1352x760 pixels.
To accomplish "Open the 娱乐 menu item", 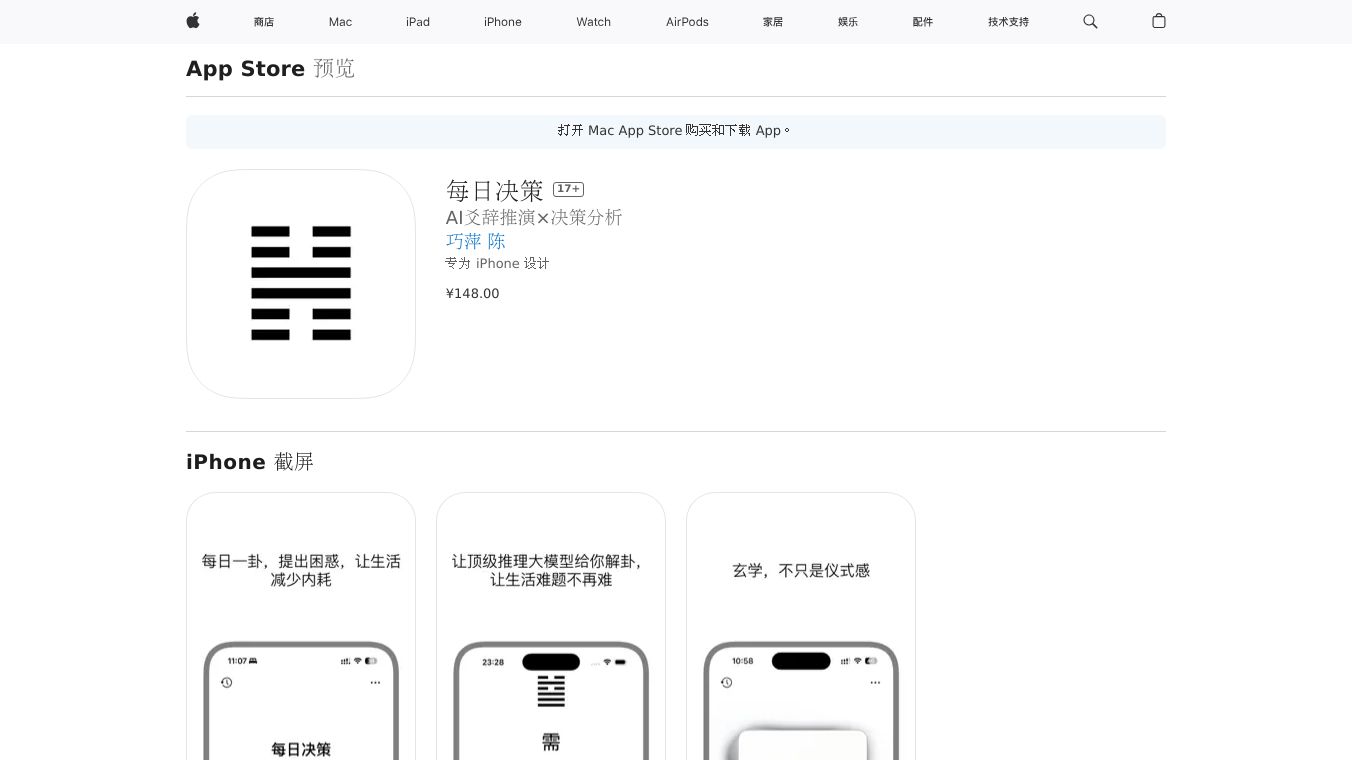I will click(x=848, y=22).
